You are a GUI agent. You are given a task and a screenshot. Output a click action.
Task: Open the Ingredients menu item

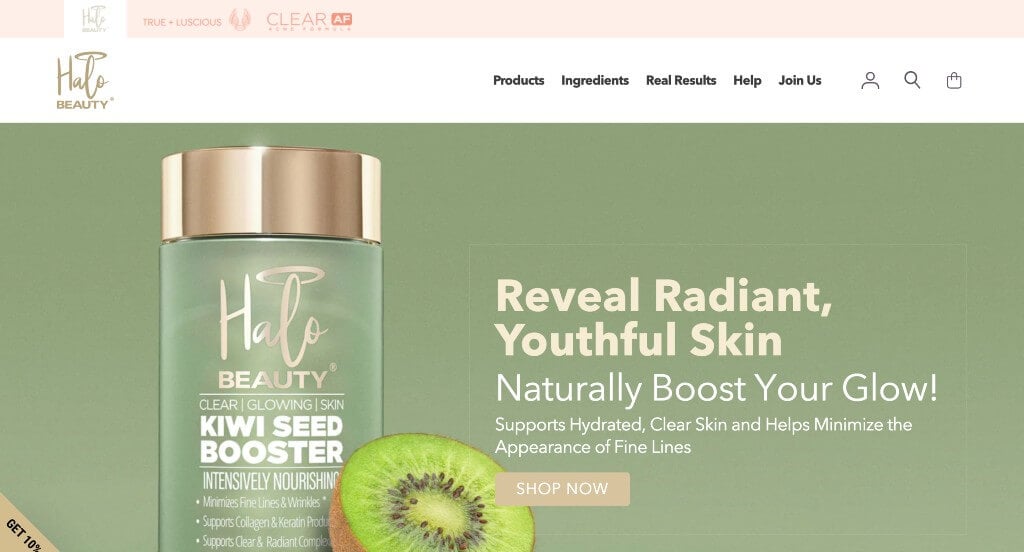[x=595, y=80]
